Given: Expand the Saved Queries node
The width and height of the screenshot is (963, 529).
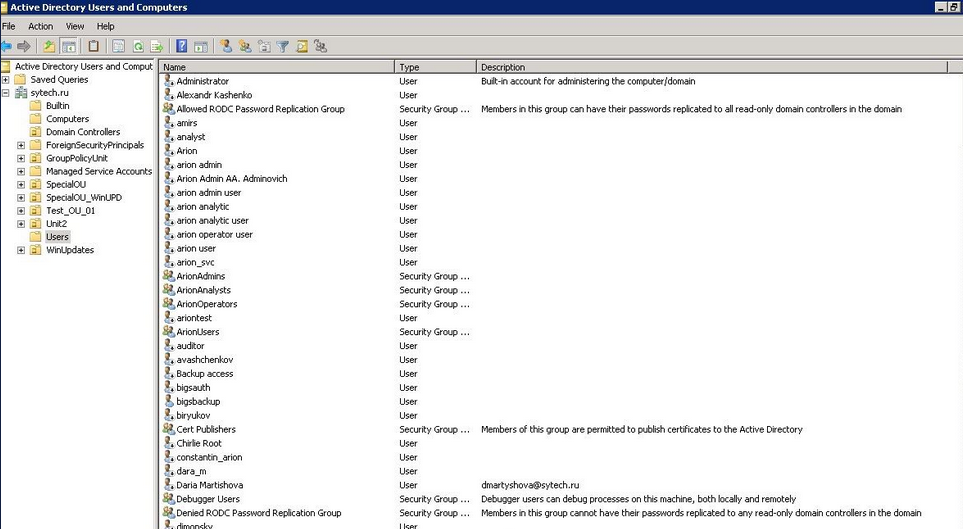Looking at the screenshot, I should click(x=6, y=80).
